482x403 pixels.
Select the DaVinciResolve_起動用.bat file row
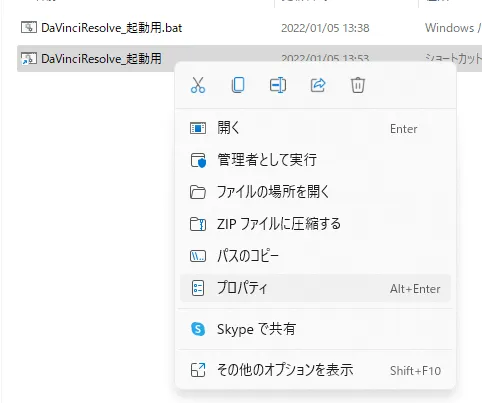pos(249,28)
